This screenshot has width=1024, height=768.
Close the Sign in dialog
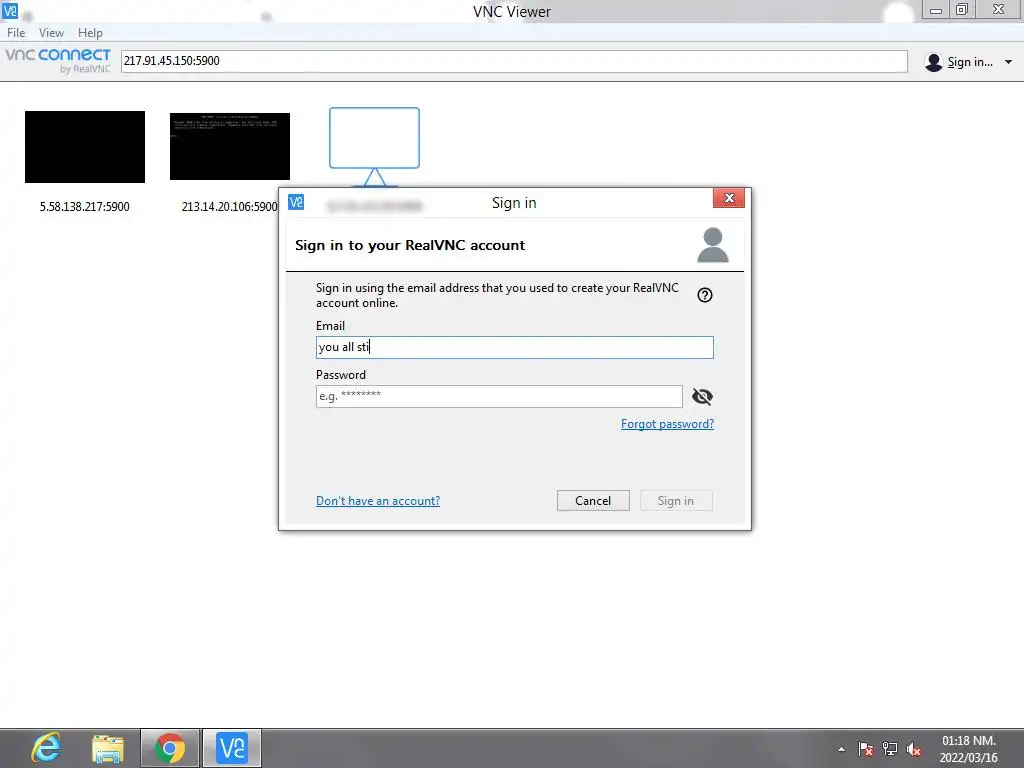pos(729,198)
